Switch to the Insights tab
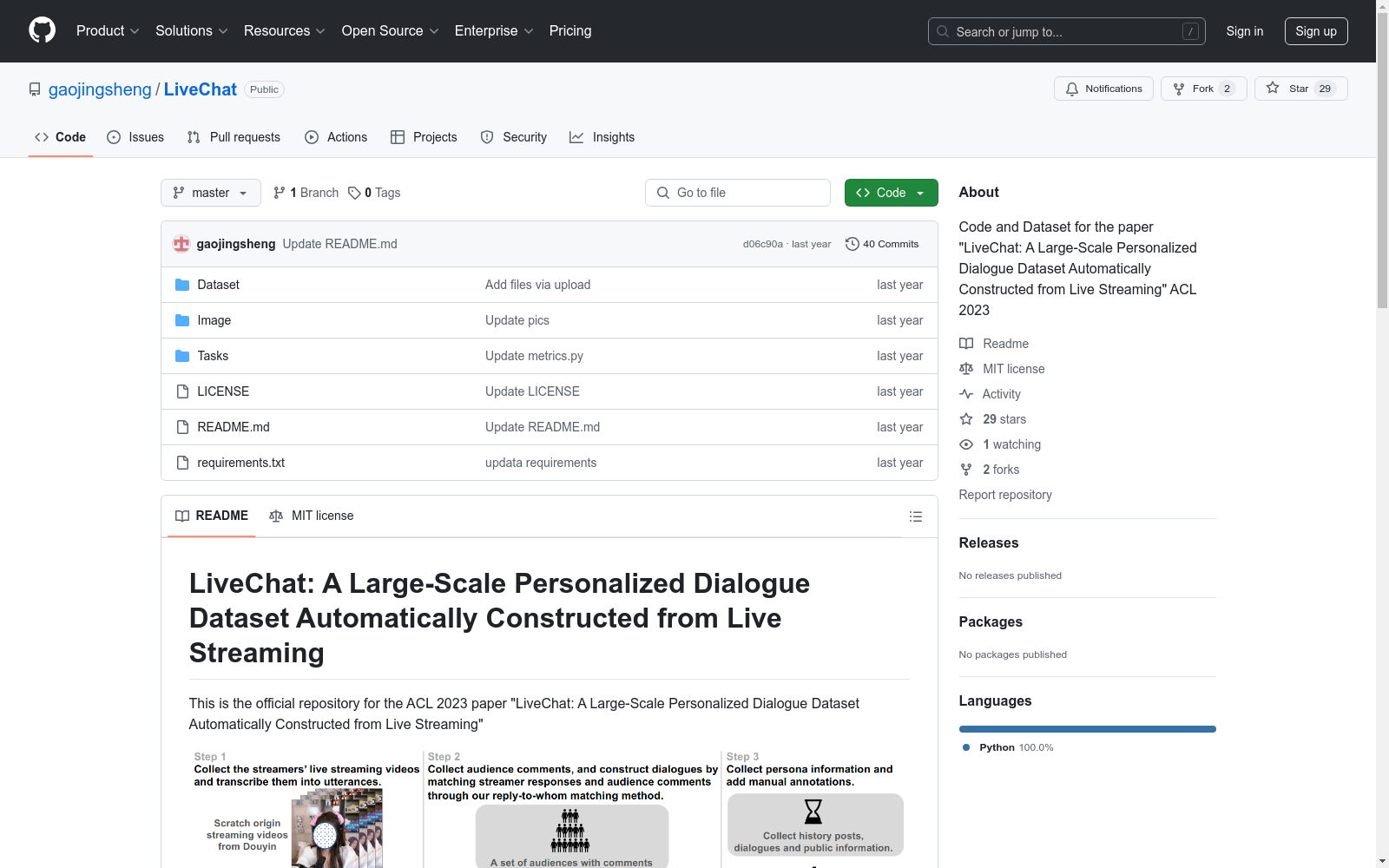The height and width of the screenshot is (868, 1389). coord(602,137)
